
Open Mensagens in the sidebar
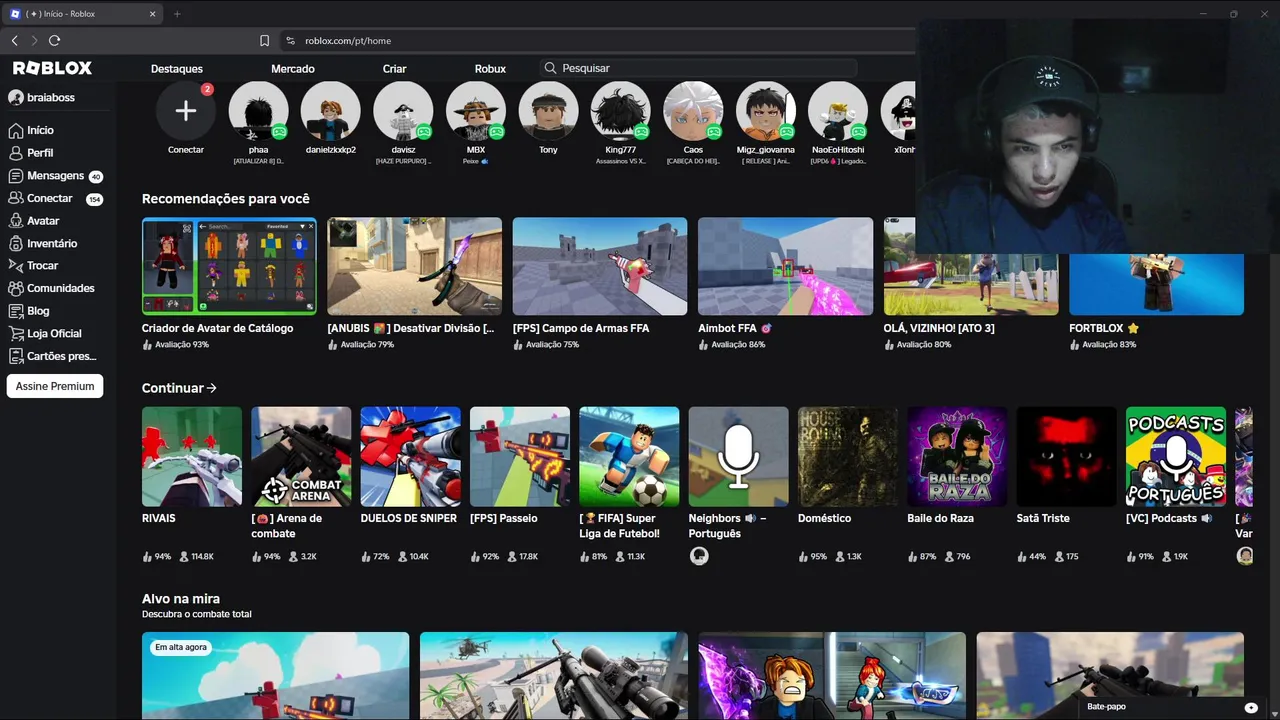point(55,176)
